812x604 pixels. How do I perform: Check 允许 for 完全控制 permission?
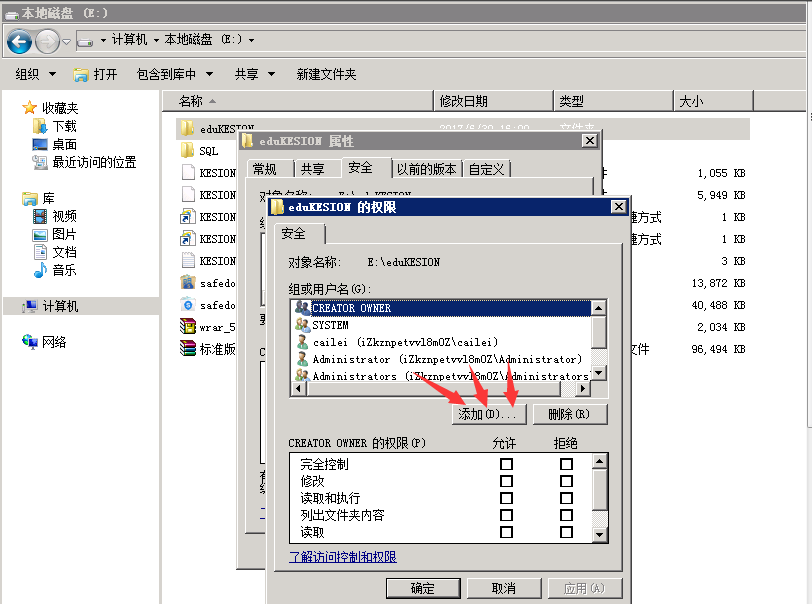tap(506, 465)
